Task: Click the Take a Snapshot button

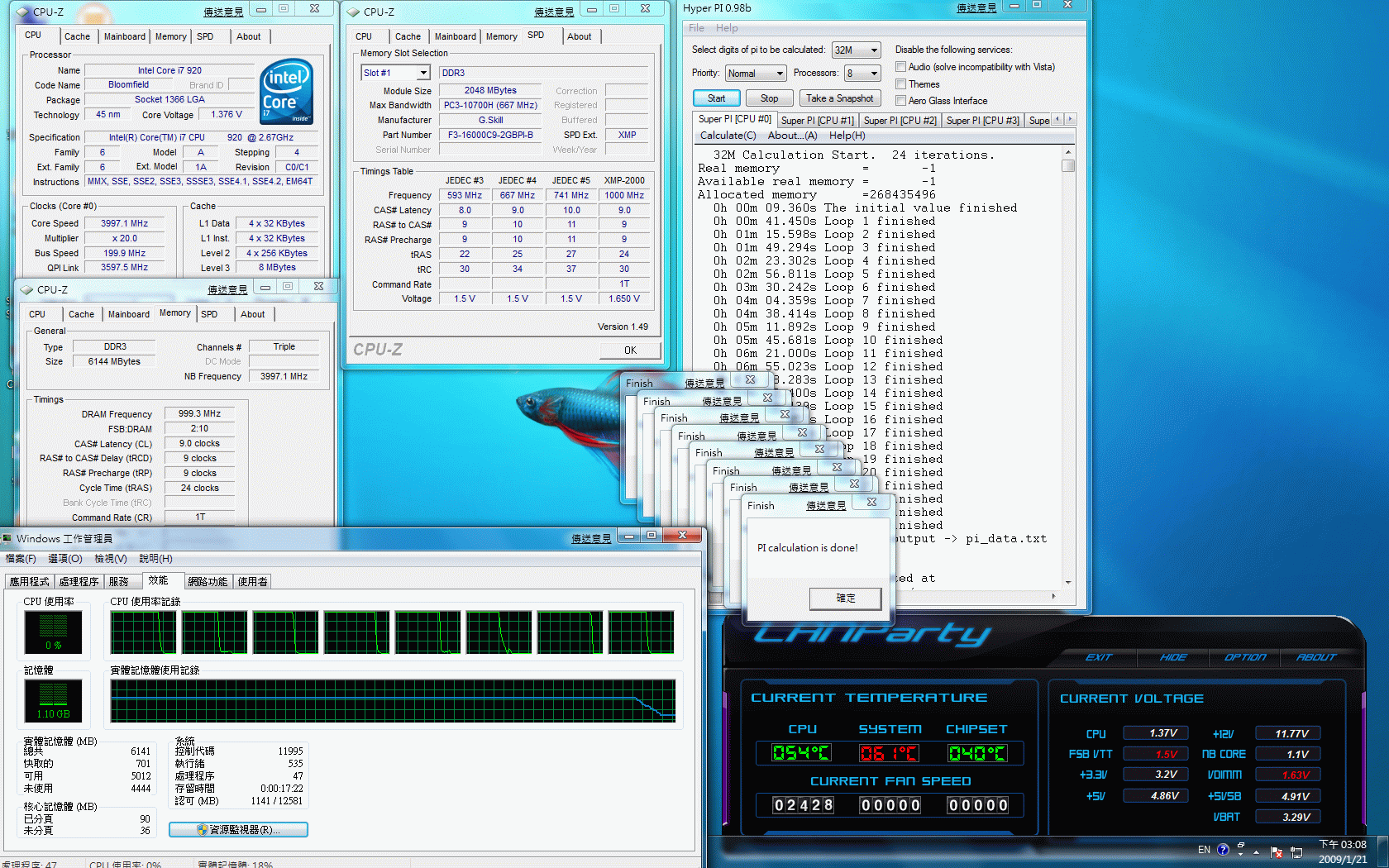Action: point(839,98)
